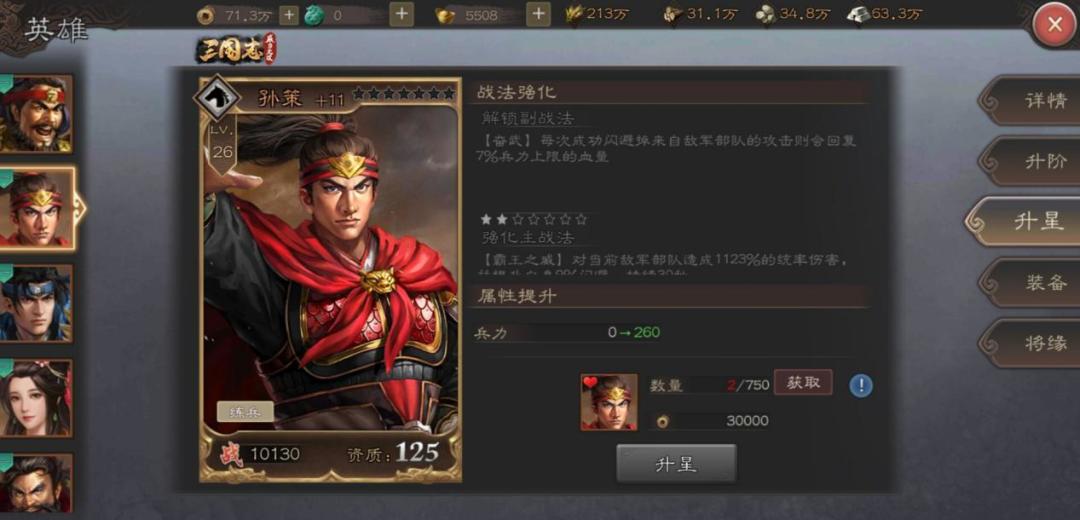Viewport: 1080px width, 520px height.
Task: Click the 练兵 label on hero card
Action: 245,412
